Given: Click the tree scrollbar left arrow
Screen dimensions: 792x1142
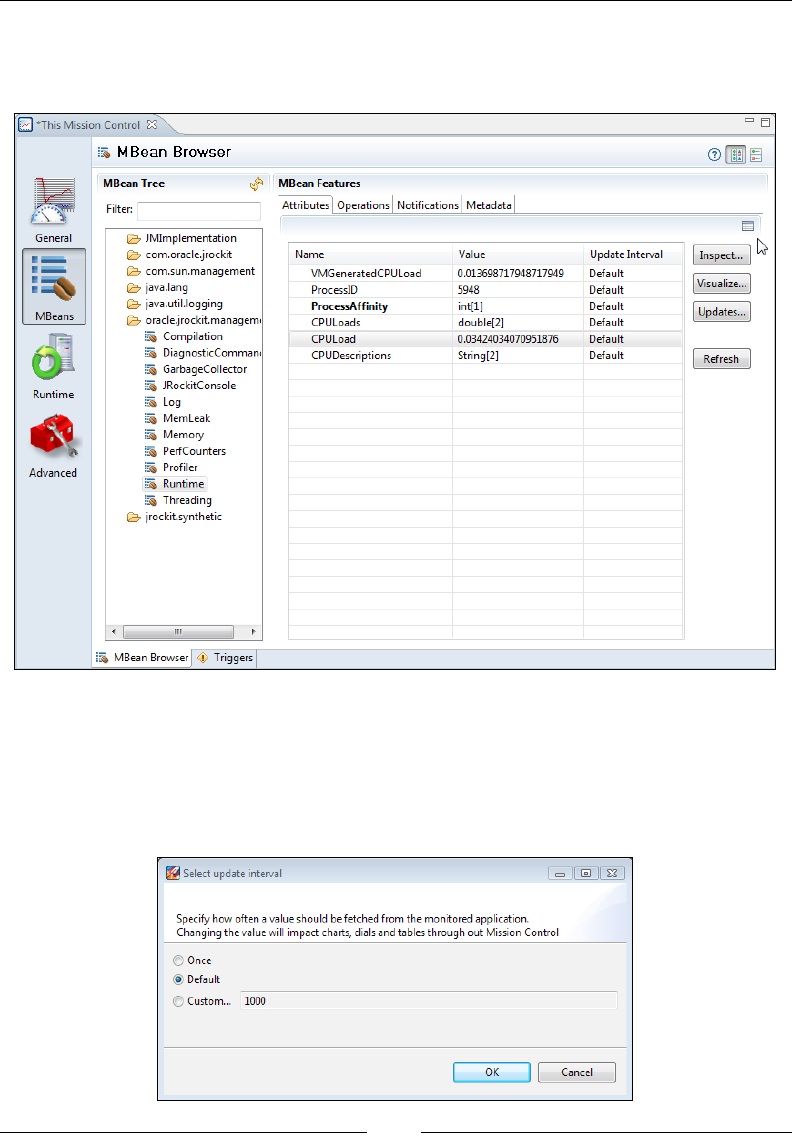Looking at the screenshot, I should tap(114, 631).
